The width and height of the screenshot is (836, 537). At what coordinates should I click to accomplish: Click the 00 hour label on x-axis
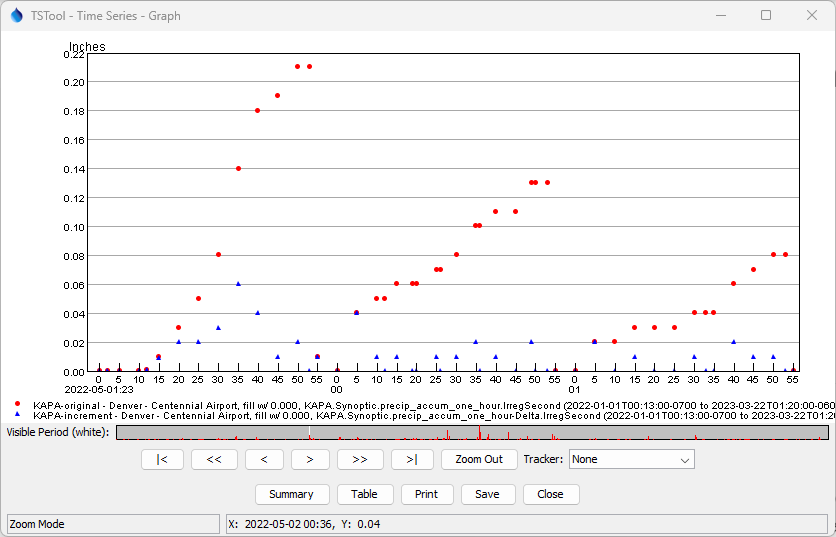[336, 390]
